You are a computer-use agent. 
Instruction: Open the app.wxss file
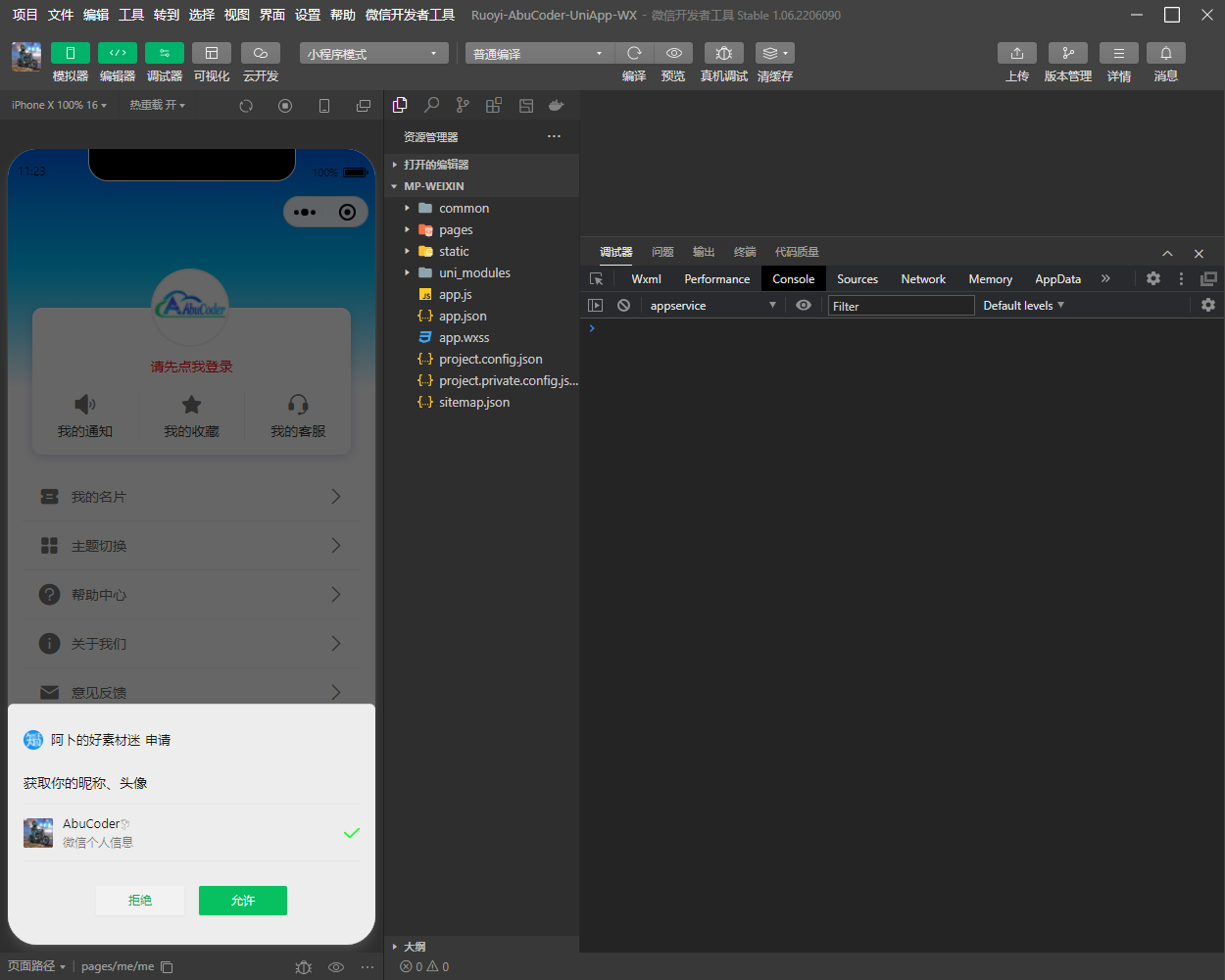(481, 337)
